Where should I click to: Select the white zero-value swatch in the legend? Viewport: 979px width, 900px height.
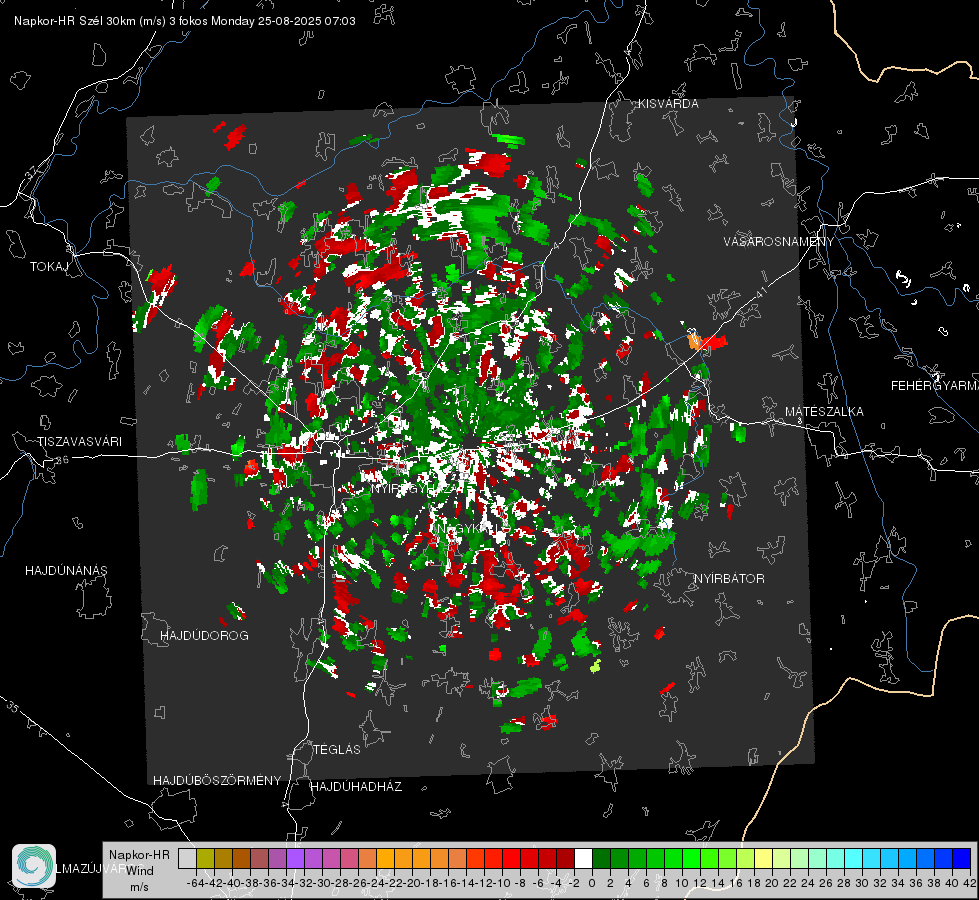click(583, 859)
